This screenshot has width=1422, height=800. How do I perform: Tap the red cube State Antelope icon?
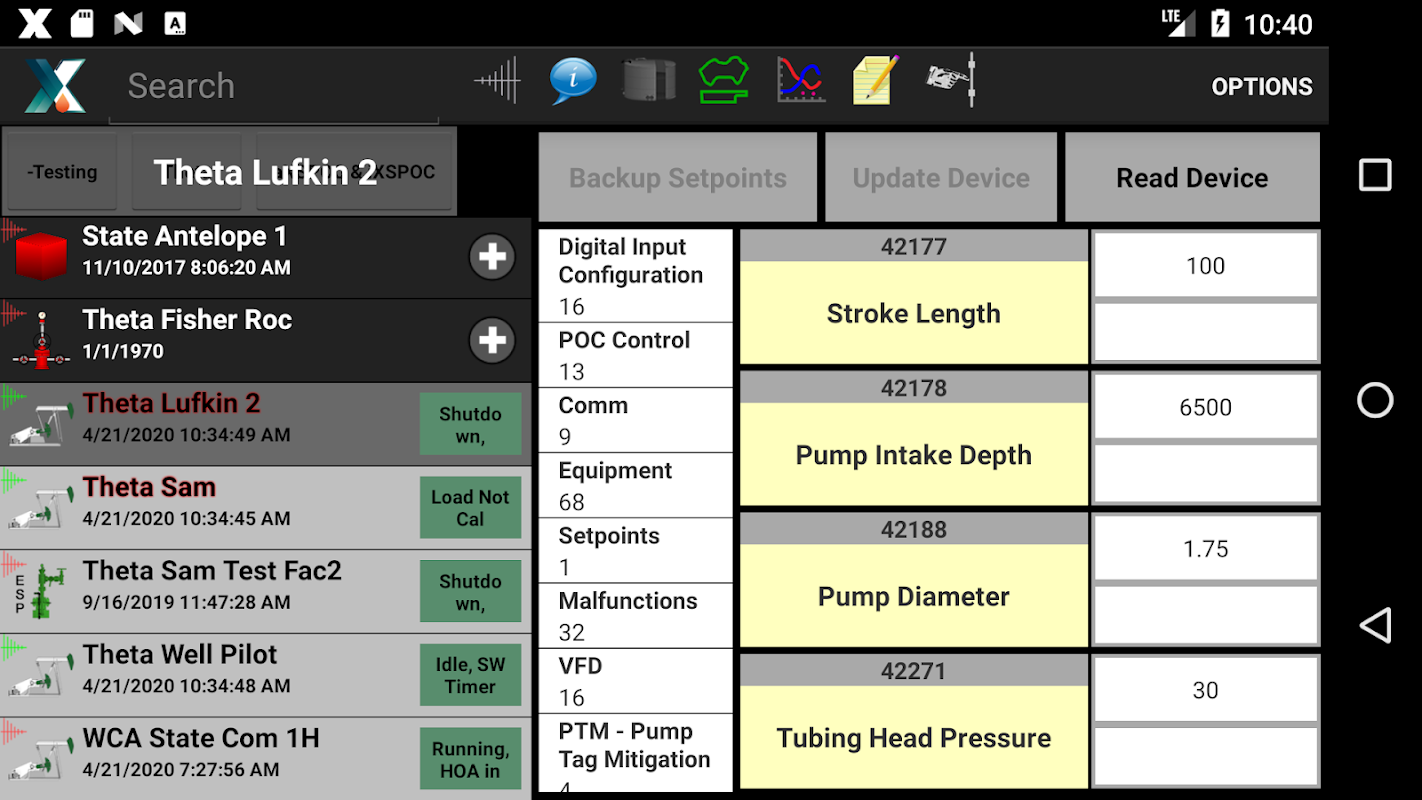(41, 257)
